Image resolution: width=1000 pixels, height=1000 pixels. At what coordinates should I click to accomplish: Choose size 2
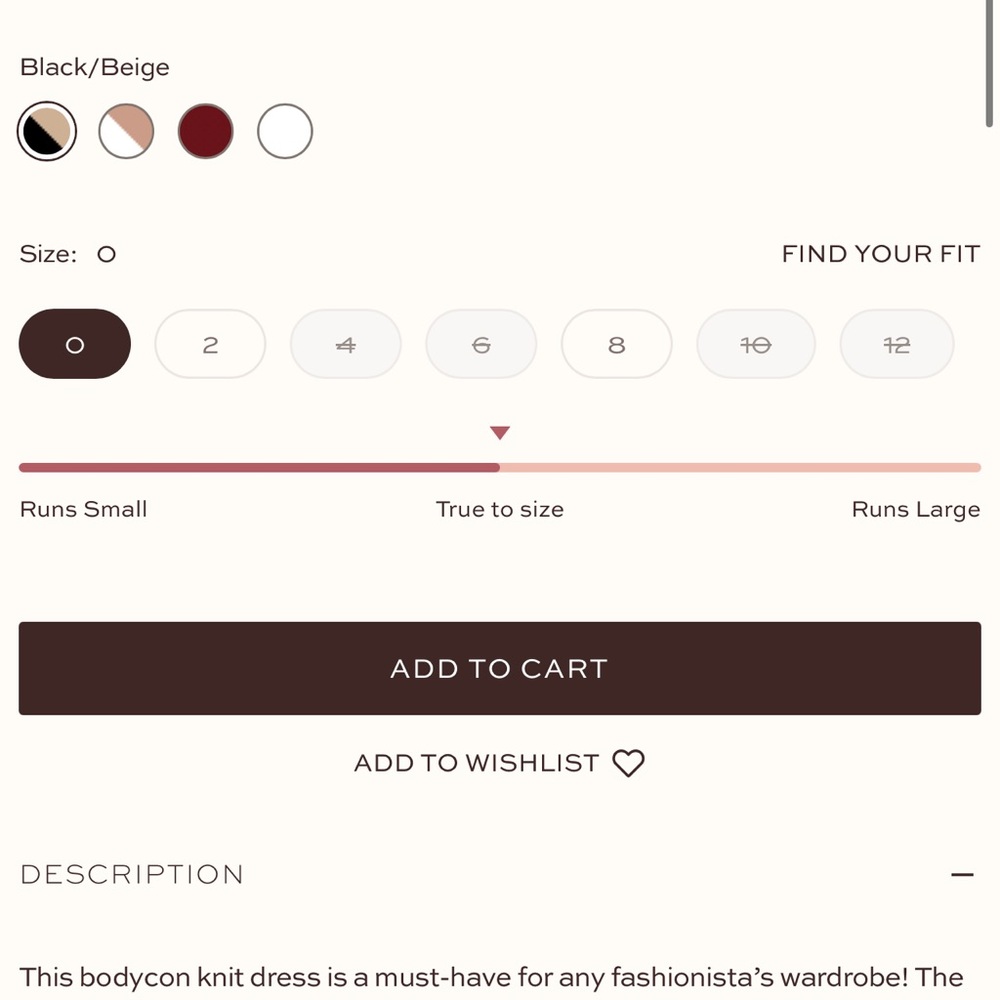click(210, 344)
